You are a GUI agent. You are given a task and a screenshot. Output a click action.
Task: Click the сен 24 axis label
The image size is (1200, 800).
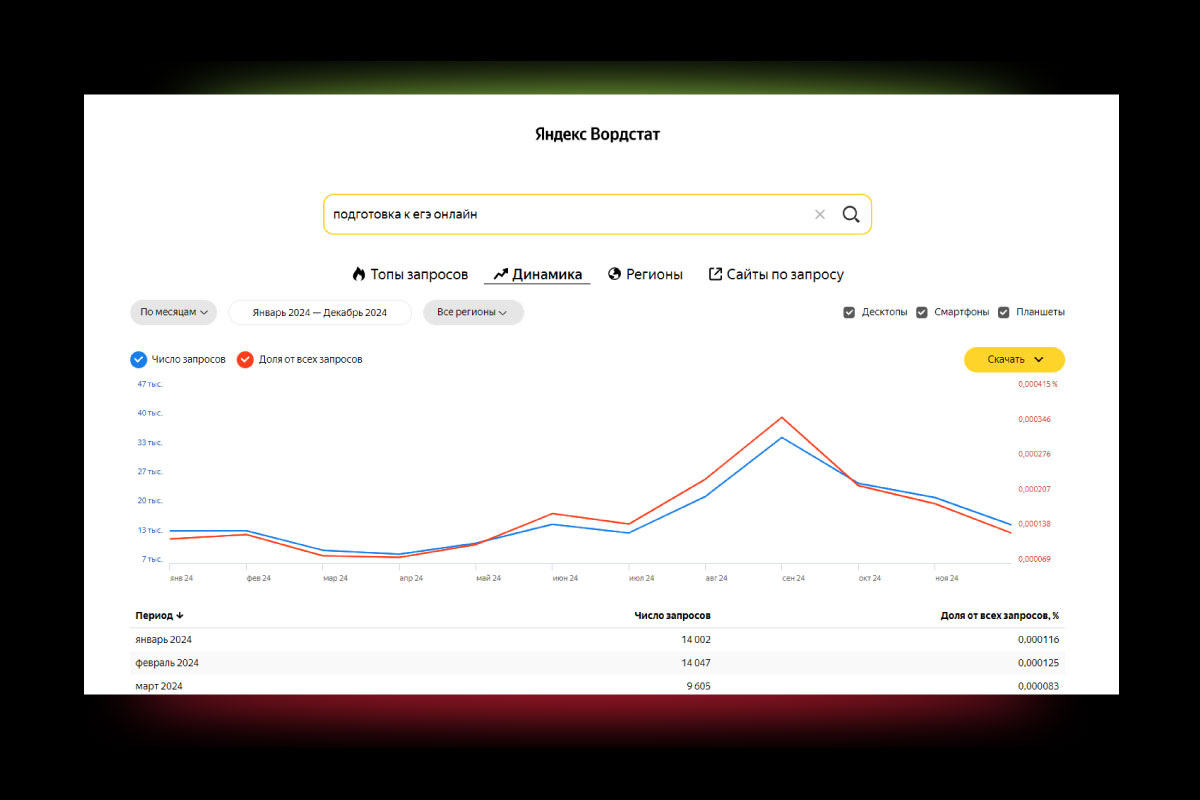pos(794,578)
